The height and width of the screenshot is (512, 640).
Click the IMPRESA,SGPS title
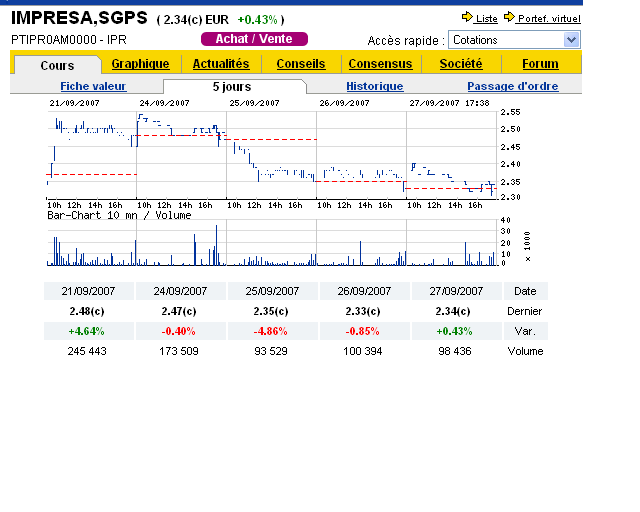[x=79, y=18]
